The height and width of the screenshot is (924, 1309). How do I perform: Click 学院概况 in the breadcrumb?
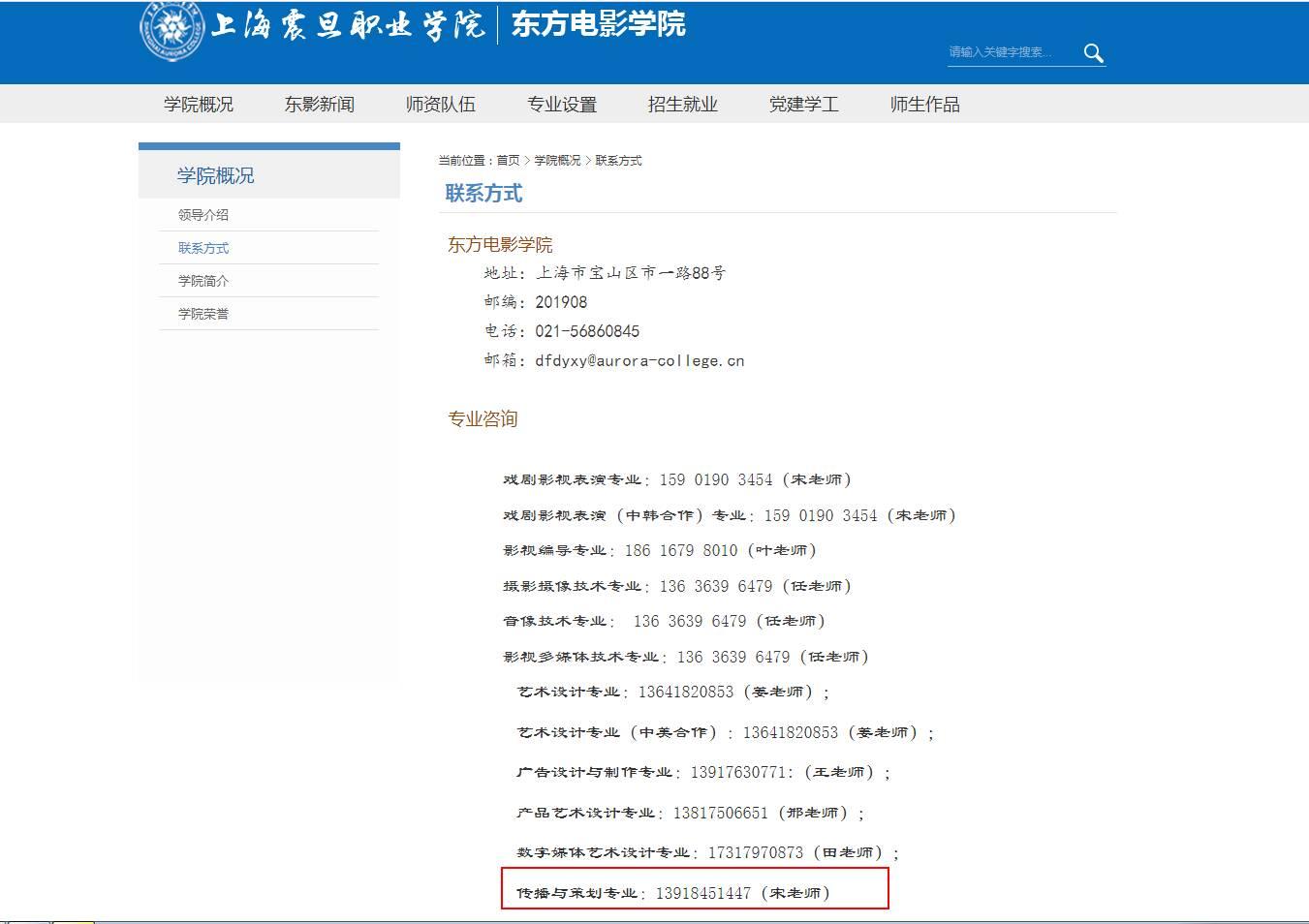tap(558, 161)
